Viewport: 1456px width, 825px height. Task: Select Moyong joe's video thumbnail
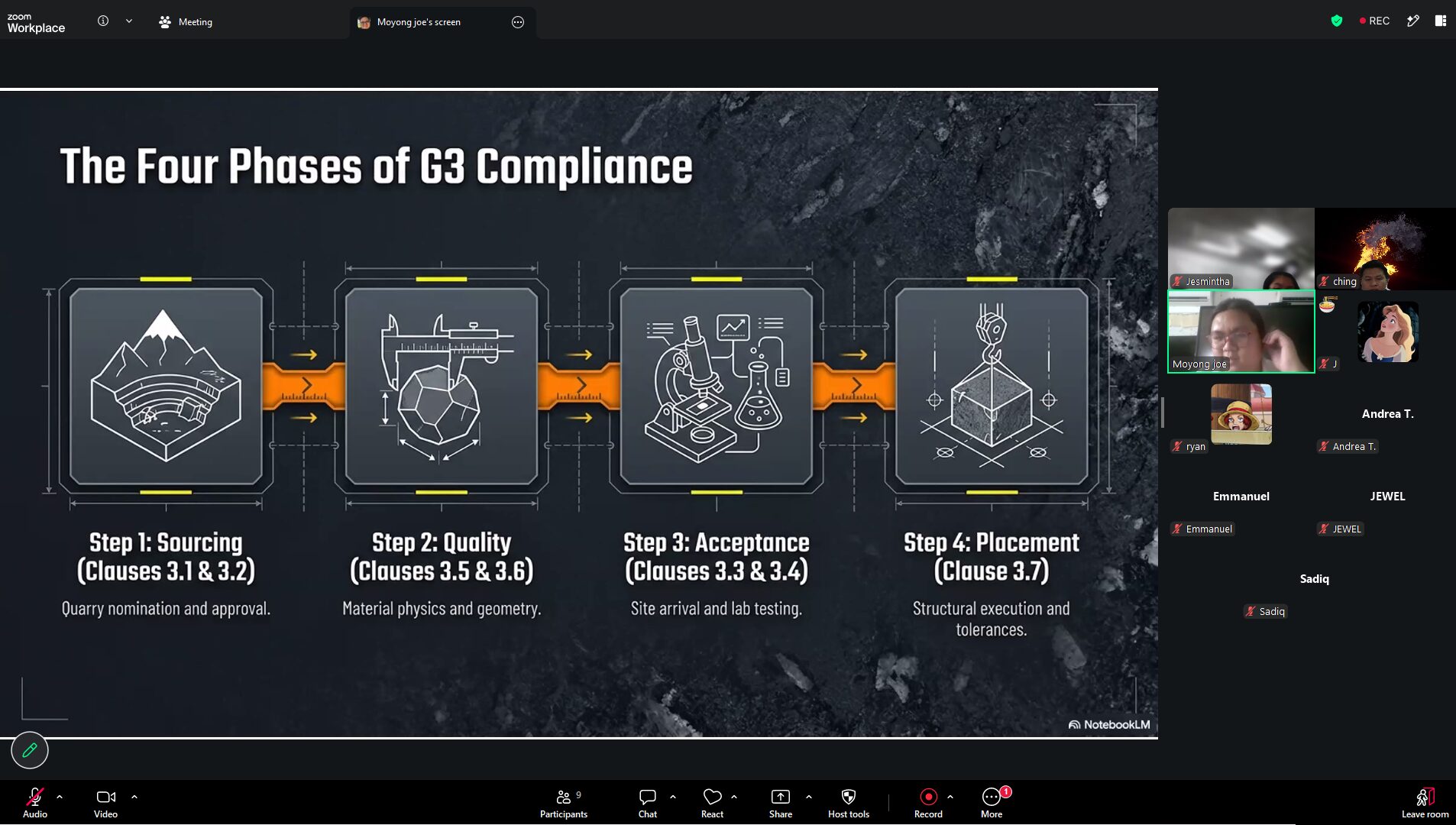(1241, 332)
